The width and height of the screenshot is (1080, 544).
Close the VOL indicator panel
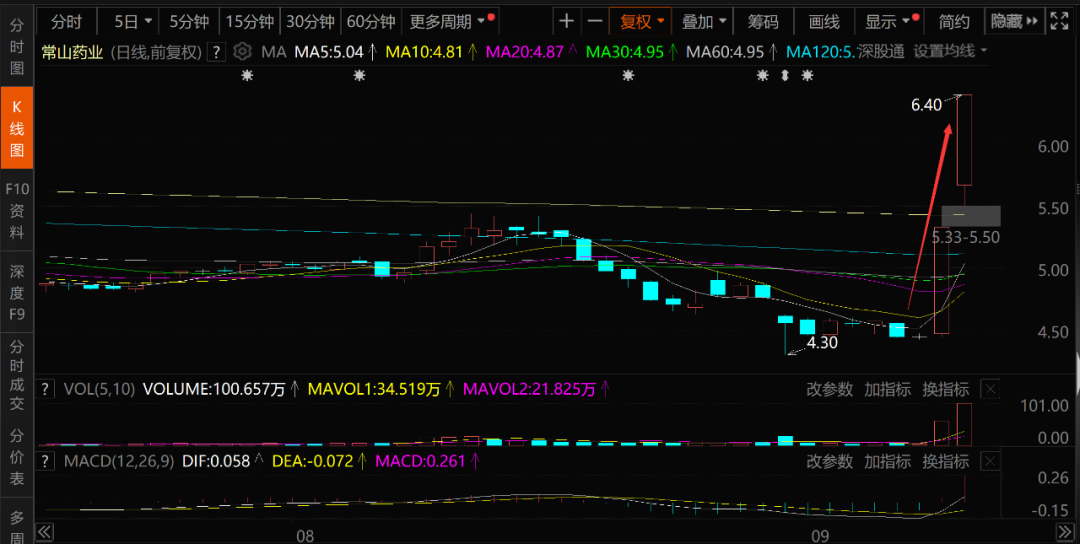point(990,390)
